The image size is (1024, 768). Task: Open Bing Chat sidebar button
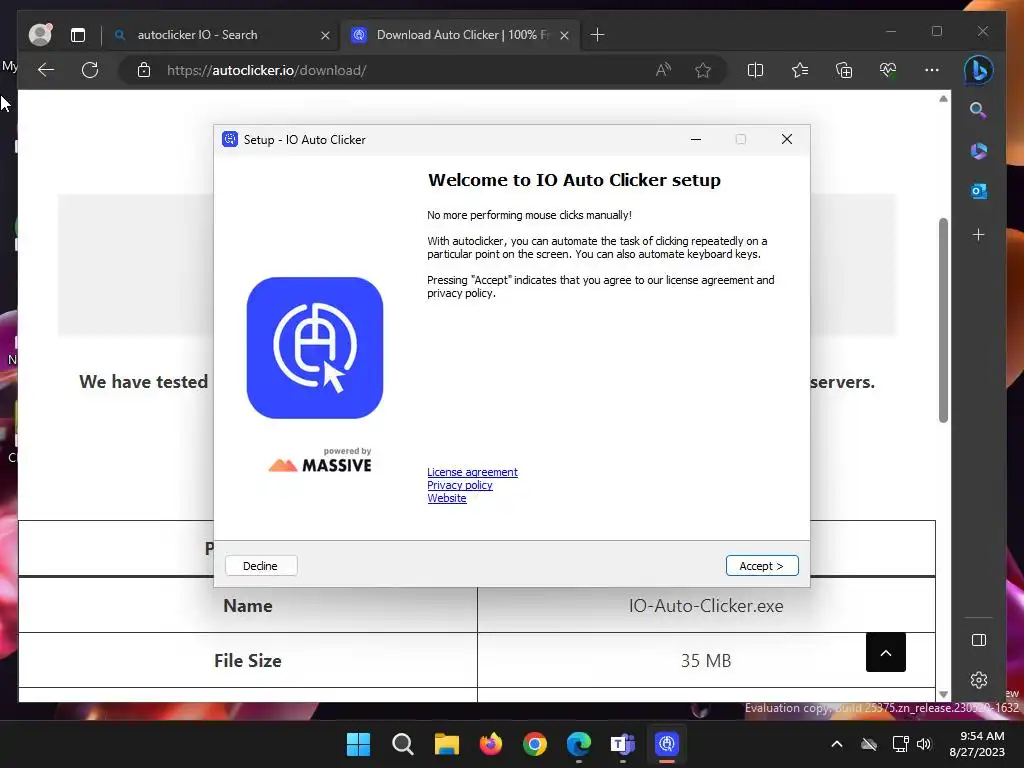(978, 70)
